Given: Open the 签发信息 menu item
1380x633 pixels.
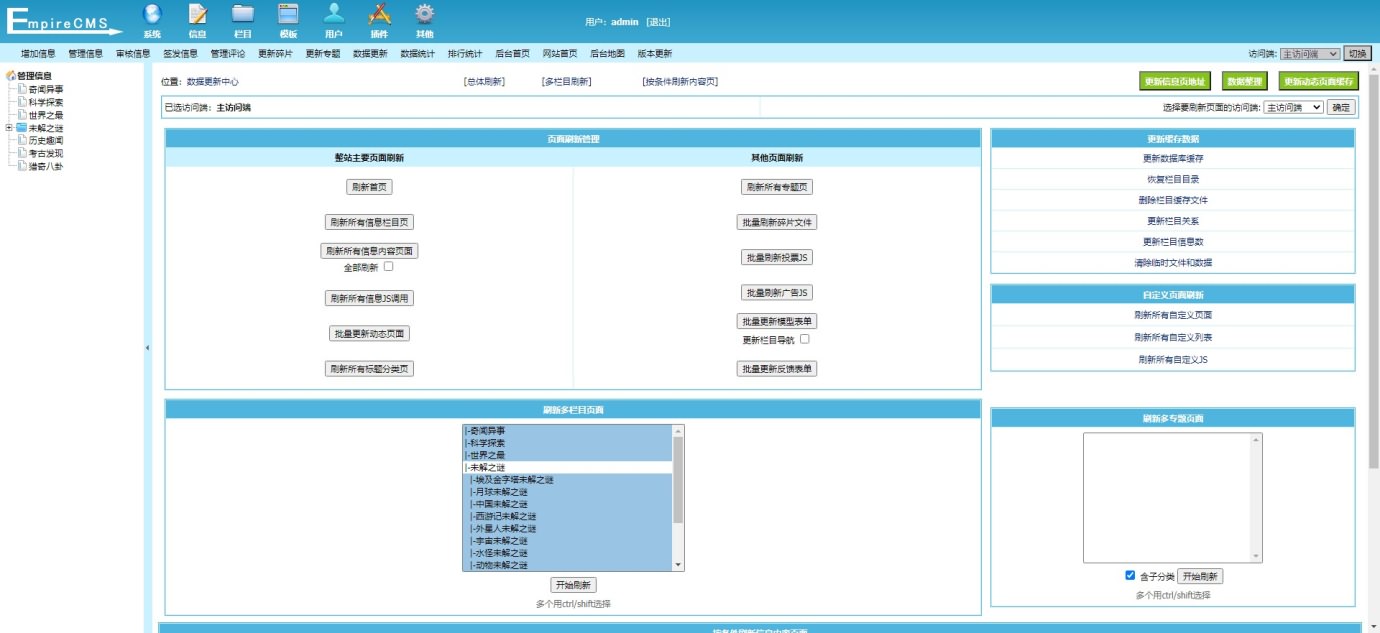Looking at the screenshot, I should (180, 54).
